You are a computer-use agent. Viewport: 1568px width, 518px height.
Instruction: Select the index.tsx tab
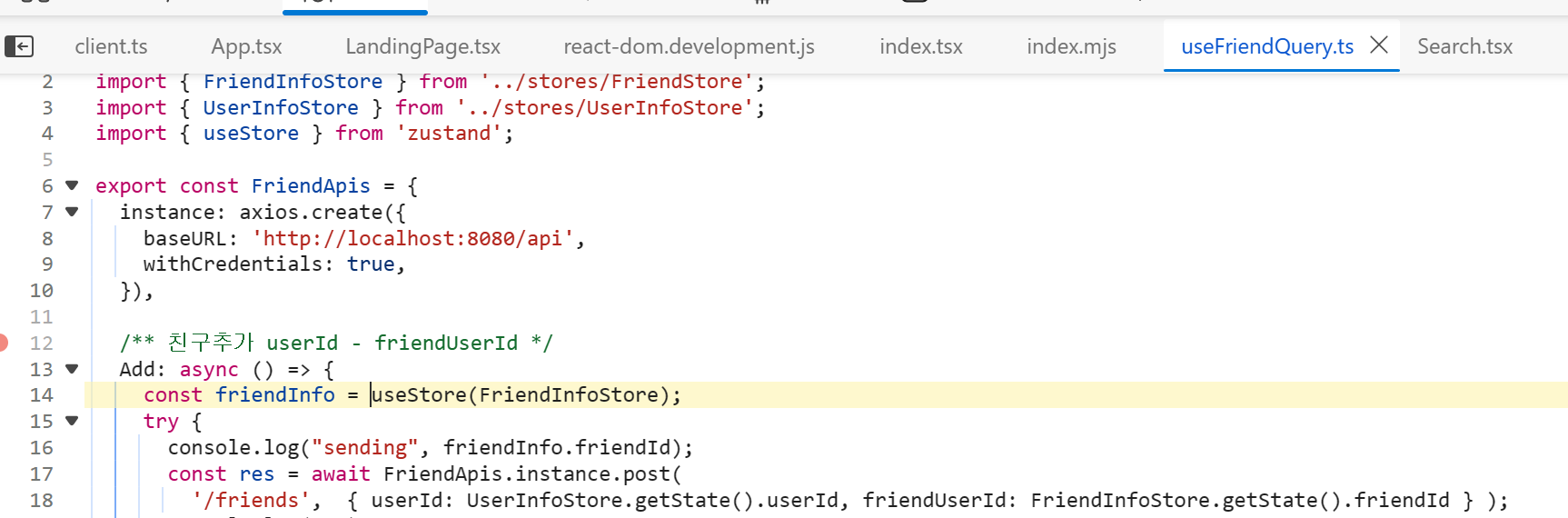[920, 46]
